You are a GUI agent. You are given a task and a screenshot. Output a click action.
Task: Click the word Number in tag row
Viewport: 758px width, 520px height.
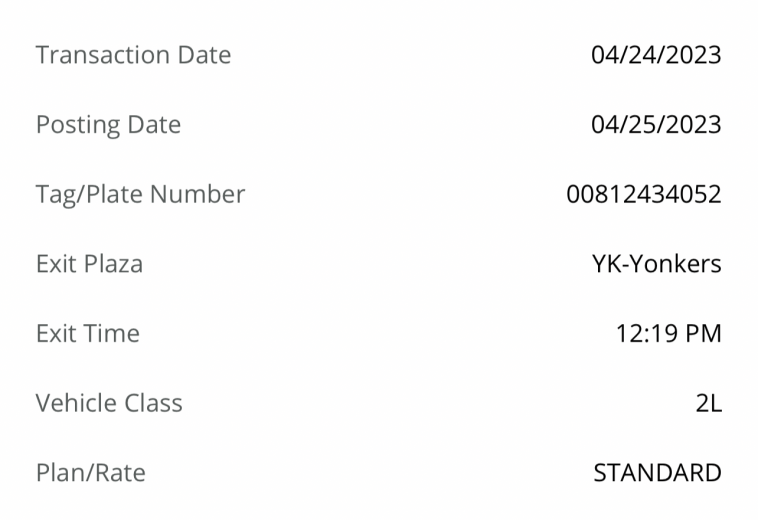198,194
